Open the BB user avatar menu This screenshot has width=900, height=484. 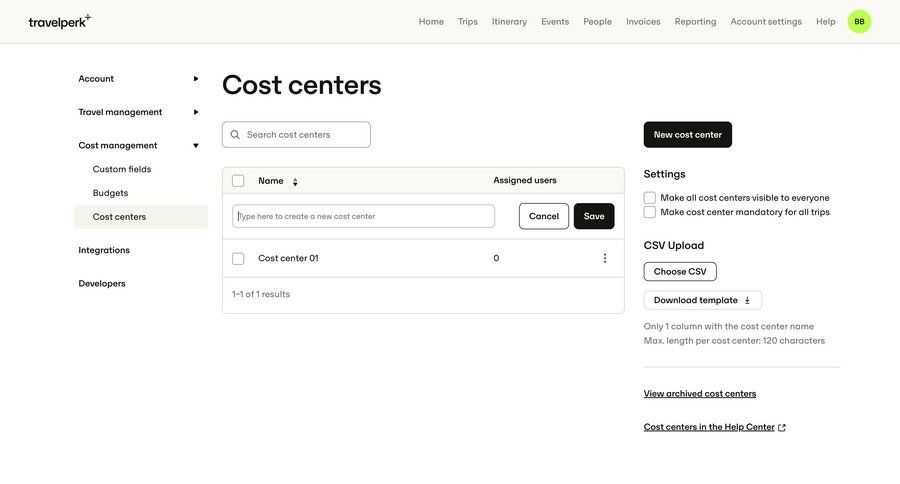pos(859,21)
